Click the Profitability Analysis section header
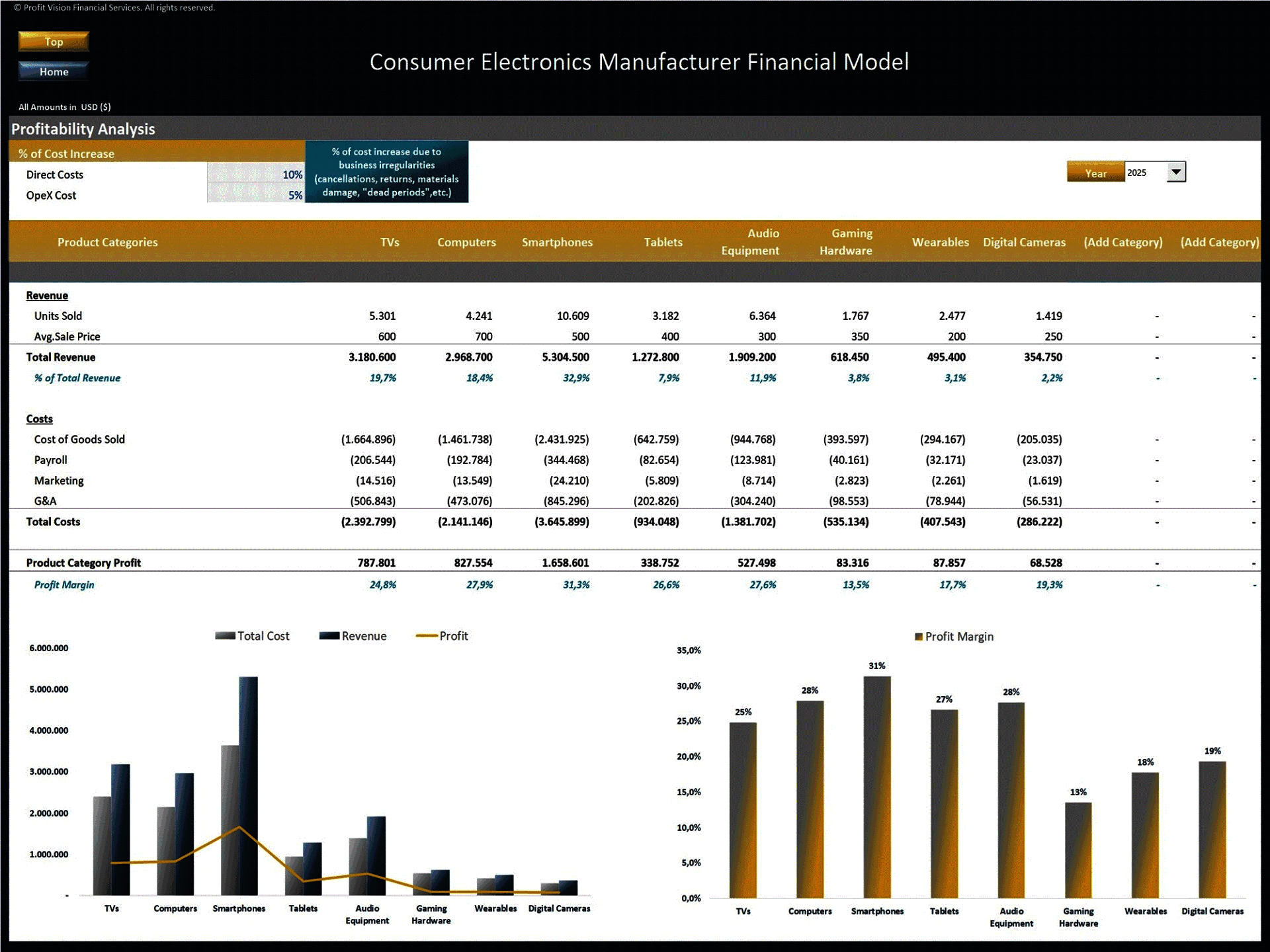This screenshot has width=1270, height=952. tap(83, 129)
